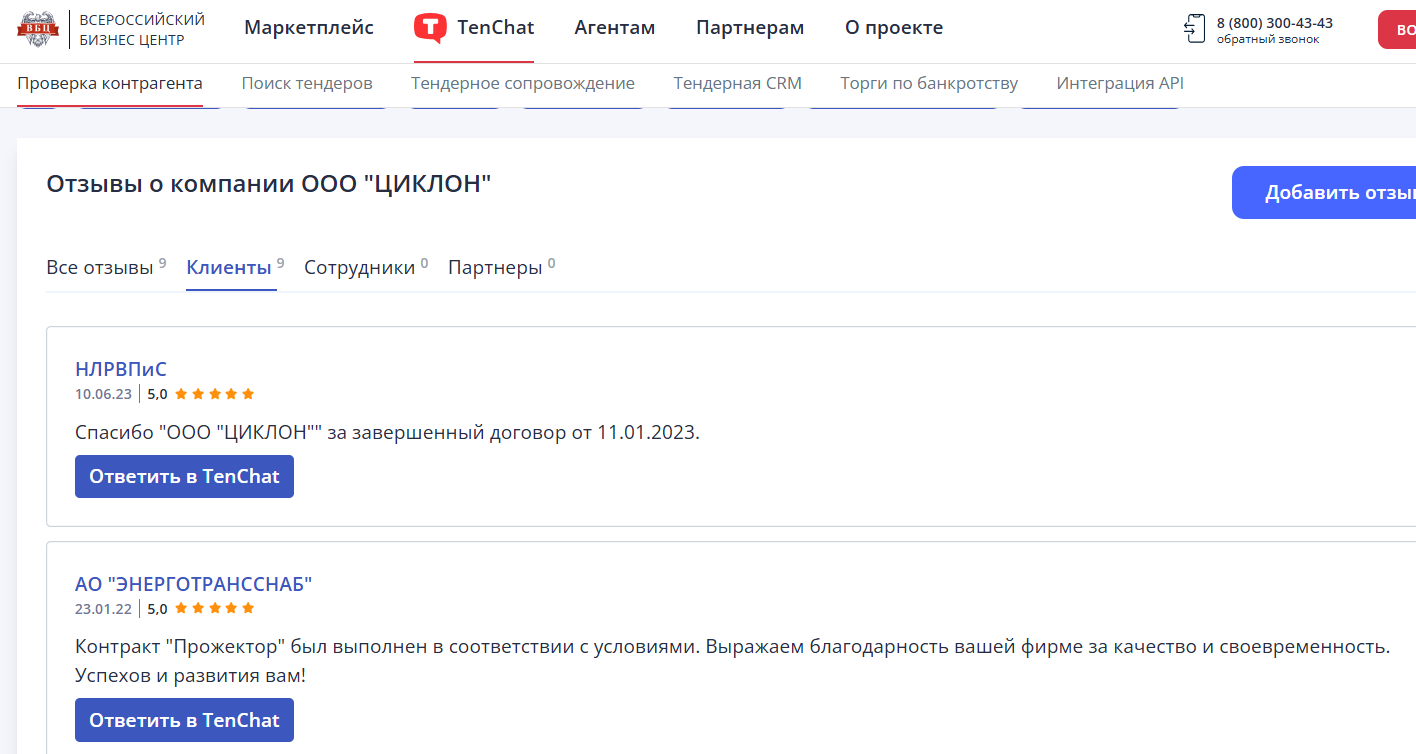Image resolution: width=1416 pixels, height=754 pixels.
Task: Reply in TenChat to НЛРВПиС review
Action: tap(184, 477)
